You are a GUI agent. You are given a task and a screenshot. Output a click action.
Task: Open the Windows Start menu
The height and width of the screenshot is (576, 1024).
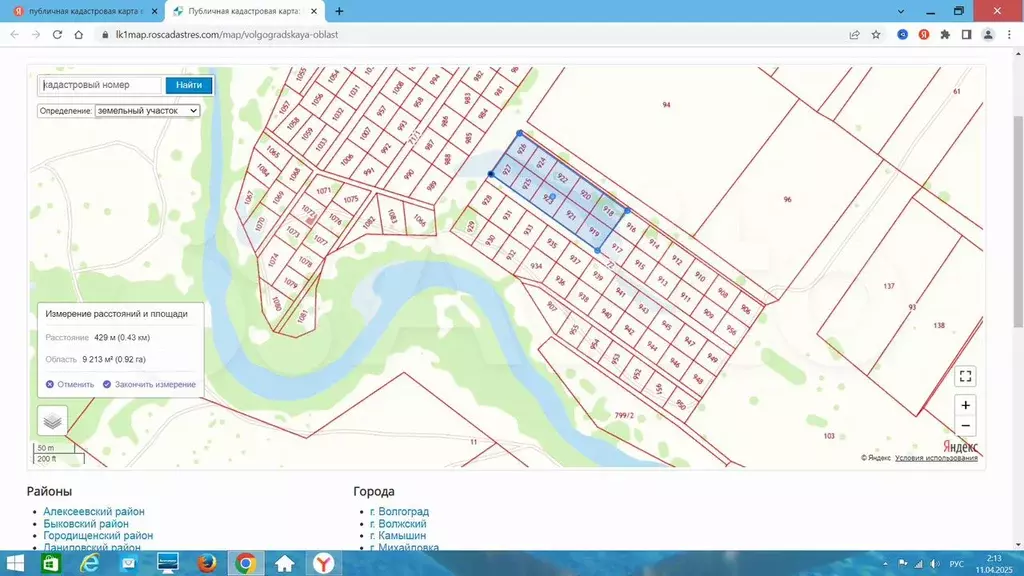point(14,563)
